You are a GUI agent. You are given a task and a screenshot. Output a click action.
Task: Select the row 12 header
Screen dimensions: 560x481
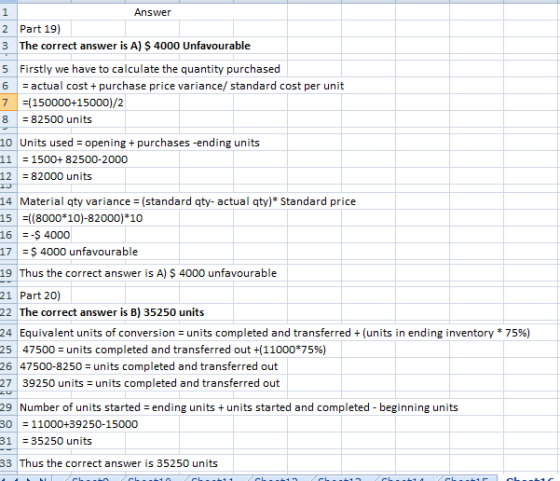tap(8, 176)
